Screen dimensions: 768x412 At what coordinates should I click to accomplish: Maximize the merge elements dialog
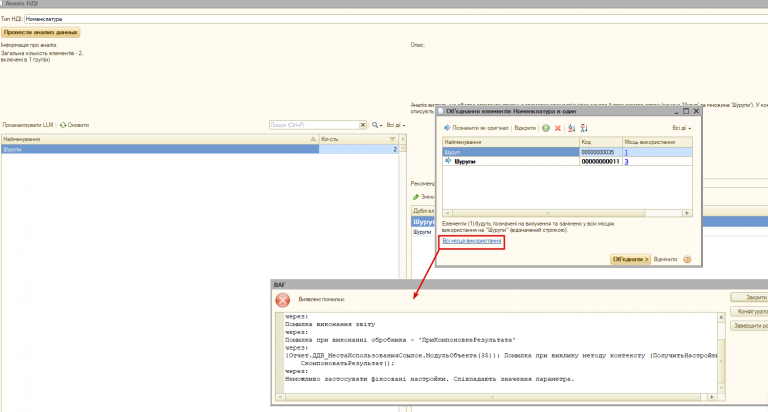[686, 111]
